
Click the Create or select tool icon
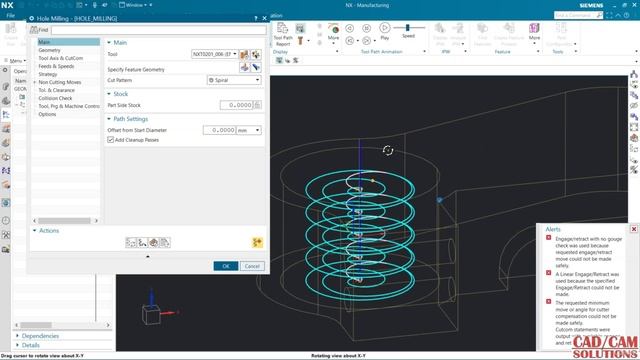point(244,54)
